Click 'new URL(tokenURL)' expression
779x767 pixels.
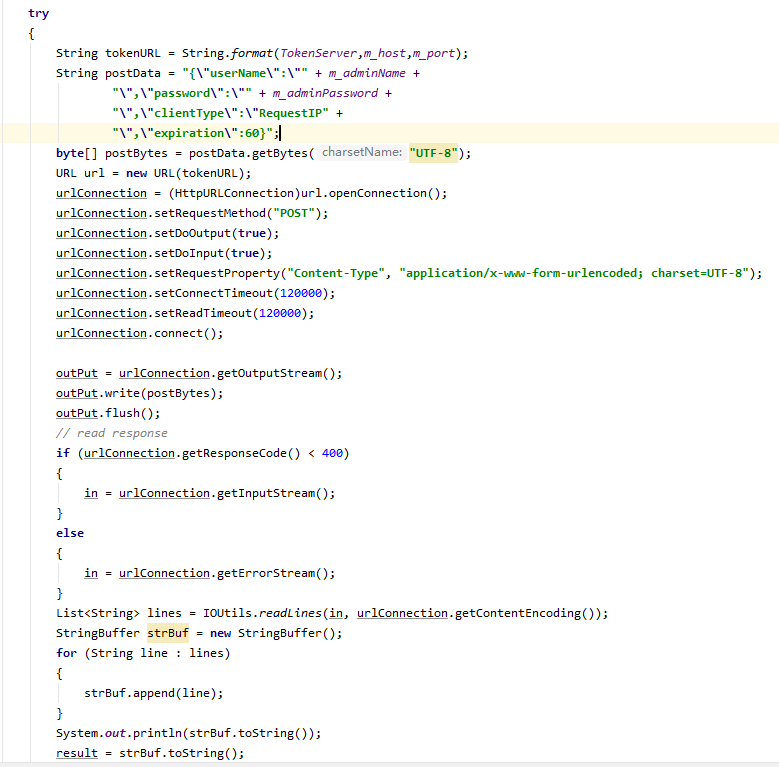pos(185,173)
